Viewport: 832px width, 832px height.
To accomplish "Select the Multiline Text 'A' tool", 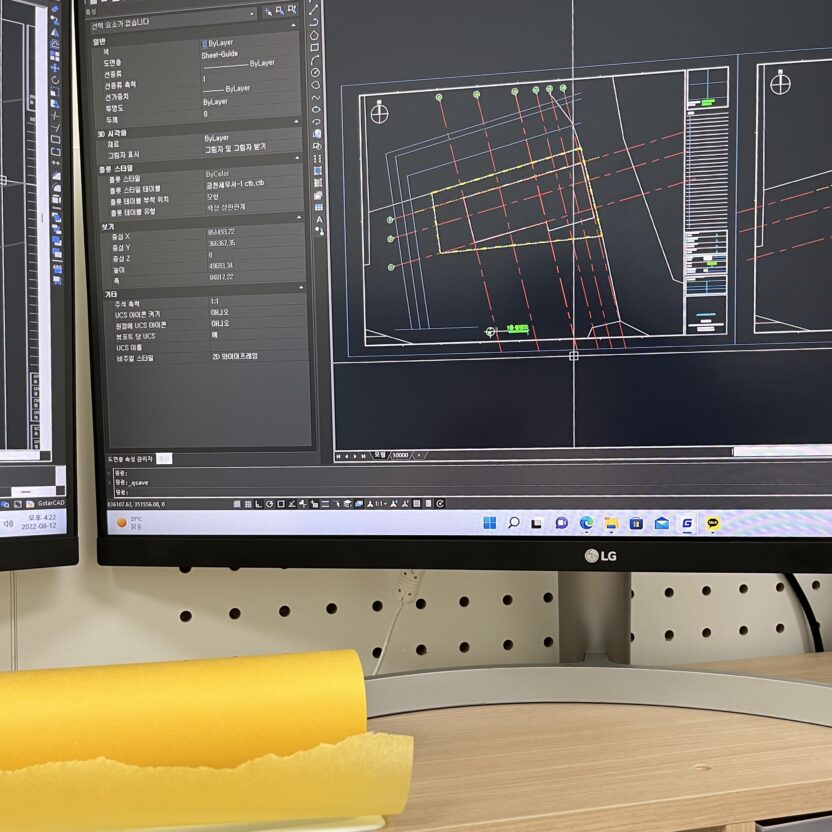I will pyautogui.click(x=319, y=218).
